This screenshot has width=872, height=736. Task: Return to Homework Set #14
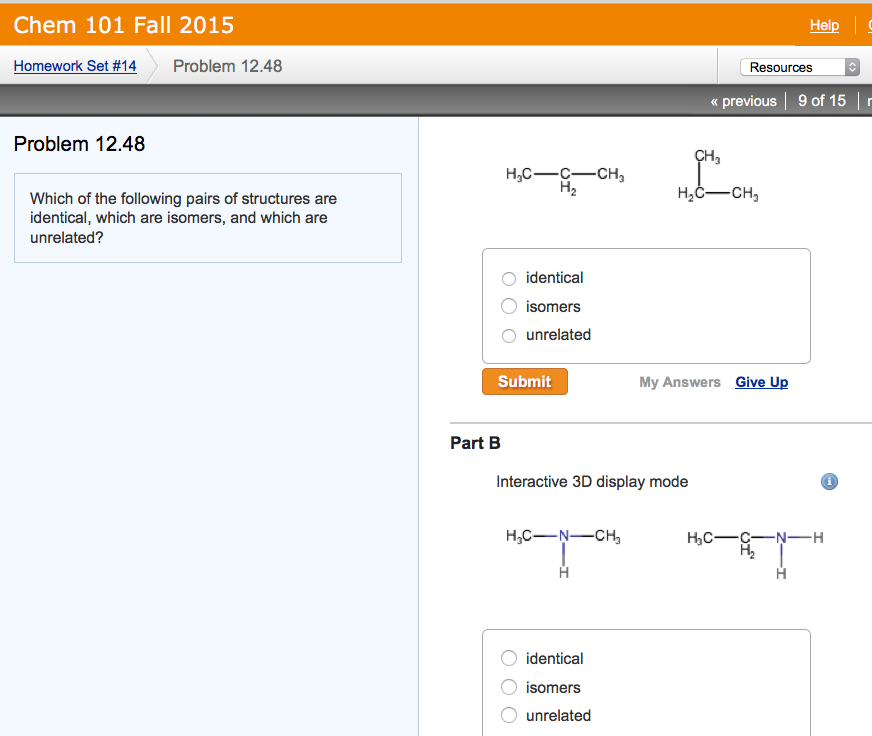pos(75,66)
